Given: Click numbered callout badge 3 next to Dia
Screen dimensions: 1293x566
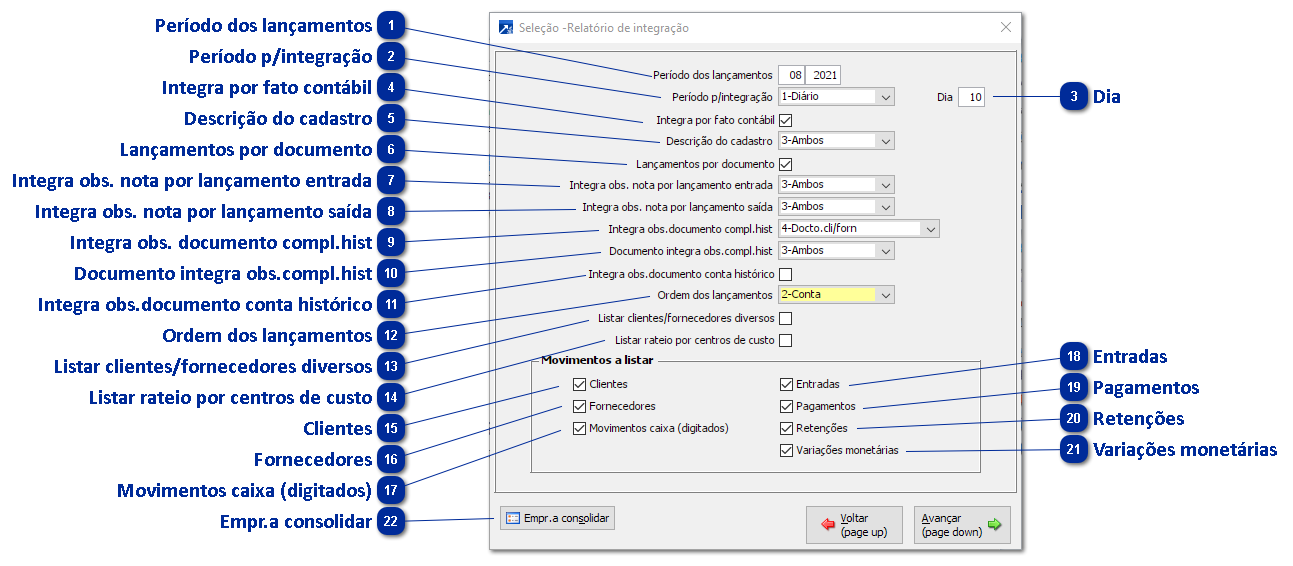Looking at the screenshot, I should click(x=1074, y=97).
